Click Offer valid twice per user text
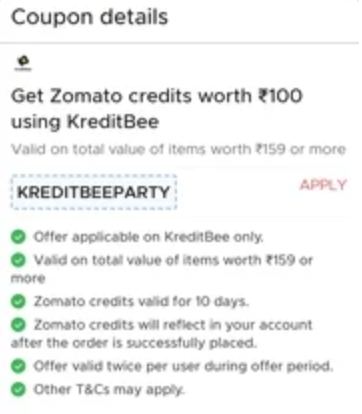The height and width of the screenshot is (414, 362). click(183, 366)
